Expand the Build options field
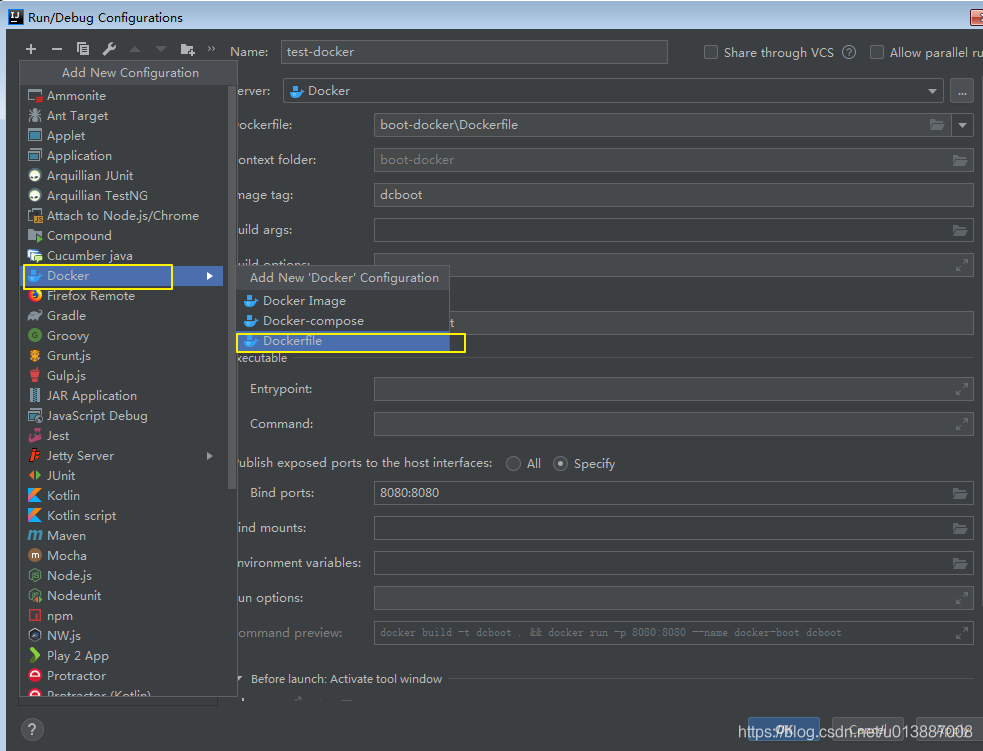The image size is (983, 751). [x=962, y=265]
